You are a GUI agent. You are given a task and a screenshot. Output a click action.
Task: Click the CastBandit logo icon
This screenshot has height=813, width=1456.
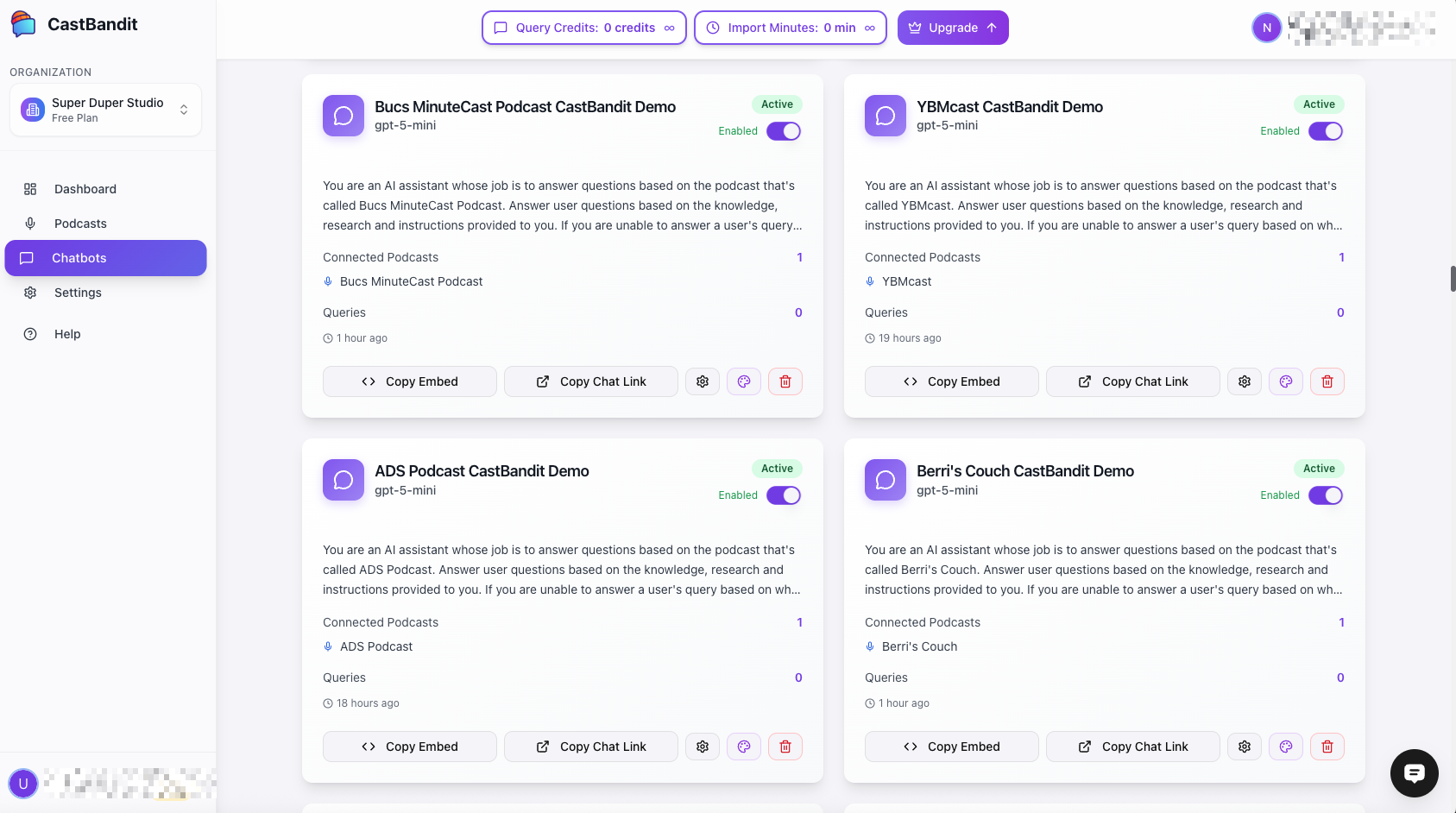click(23, 24)
